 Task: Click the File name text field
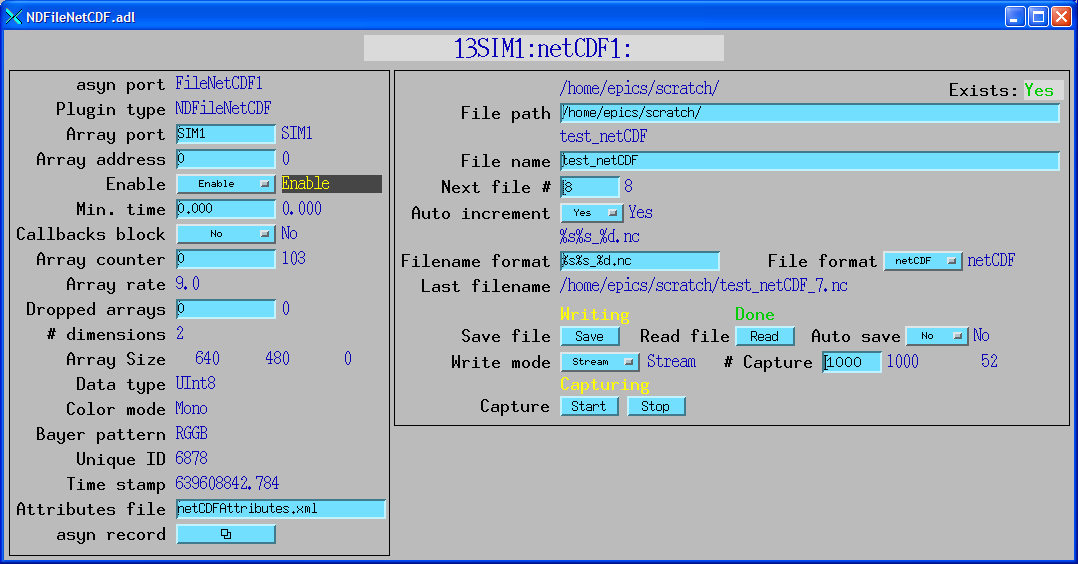(x=809, y=161)
